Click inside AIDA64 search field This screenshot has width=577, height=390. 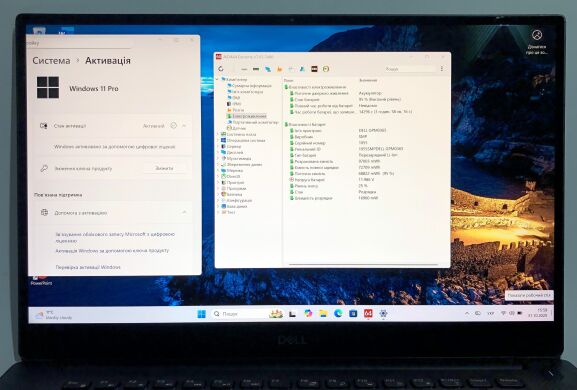click(x=409, y=69)
